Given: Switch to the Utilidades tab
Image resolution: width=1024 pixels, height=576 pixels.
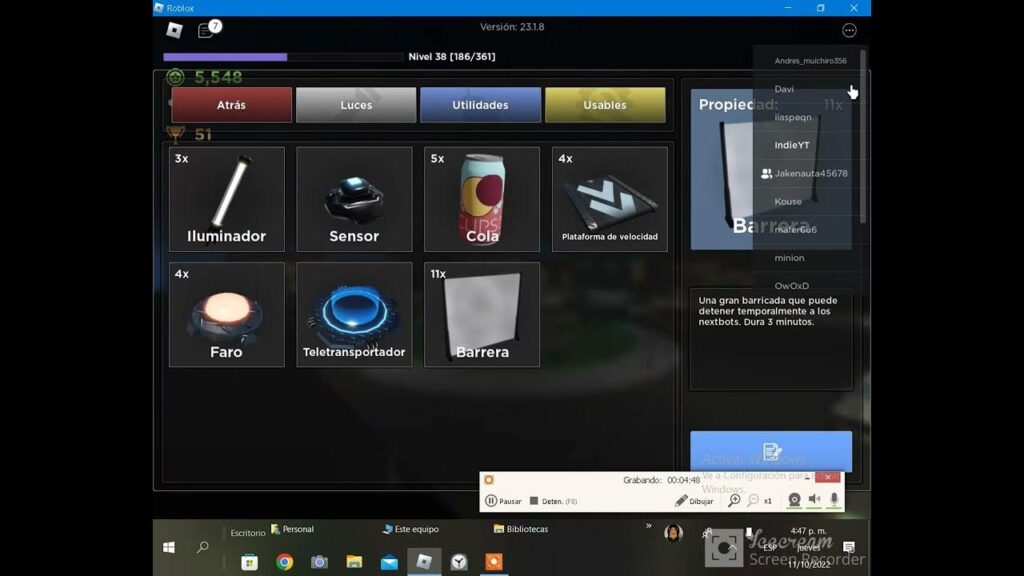Looking at the screenshot, I should coord(480,105).
